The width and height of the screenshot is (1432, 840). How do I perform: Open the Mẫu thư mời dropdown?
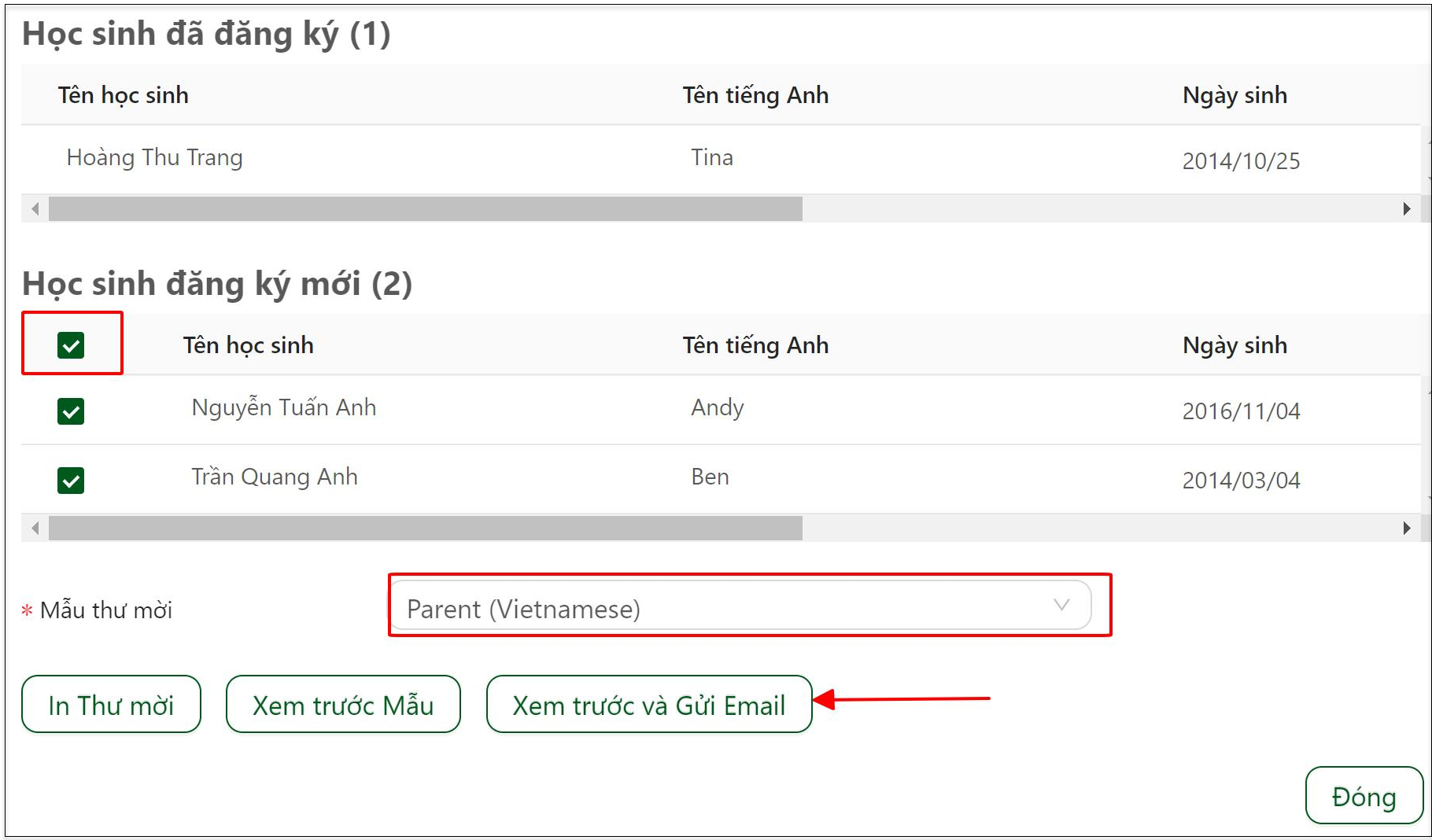coord(740,609)
